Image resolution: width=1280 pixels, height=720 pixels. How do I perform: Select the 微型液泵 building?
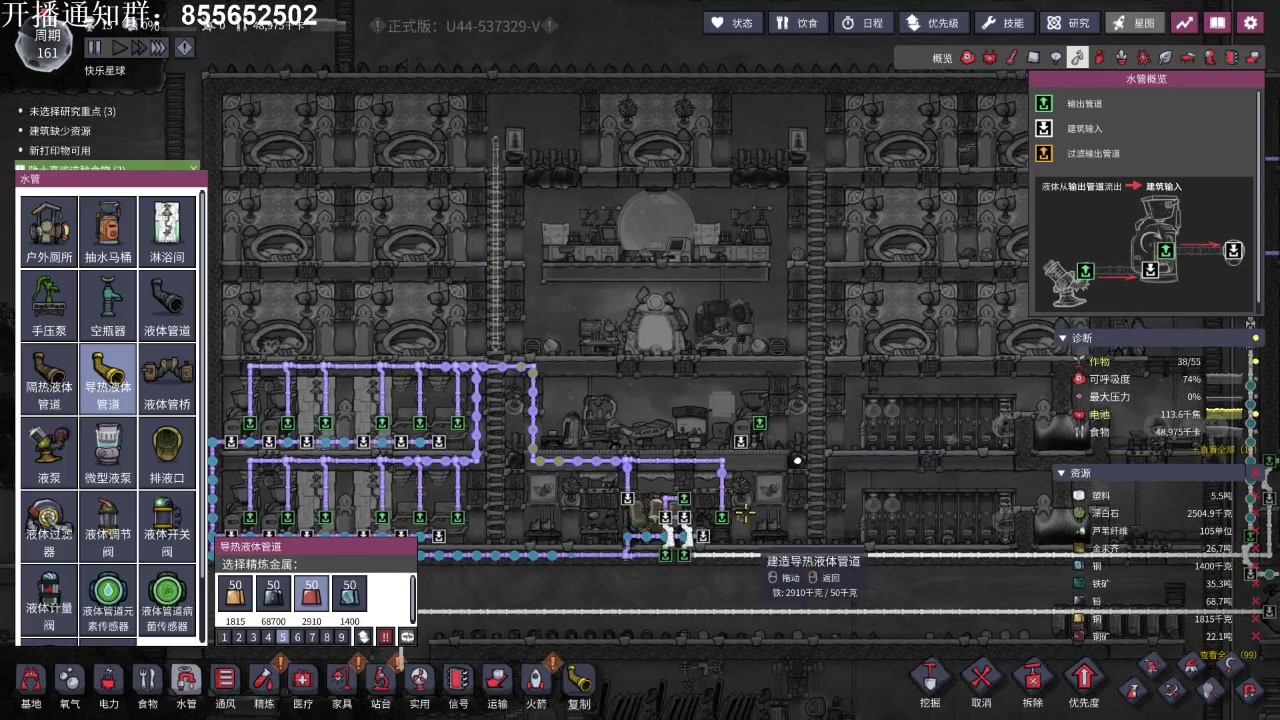coord(108,453)
